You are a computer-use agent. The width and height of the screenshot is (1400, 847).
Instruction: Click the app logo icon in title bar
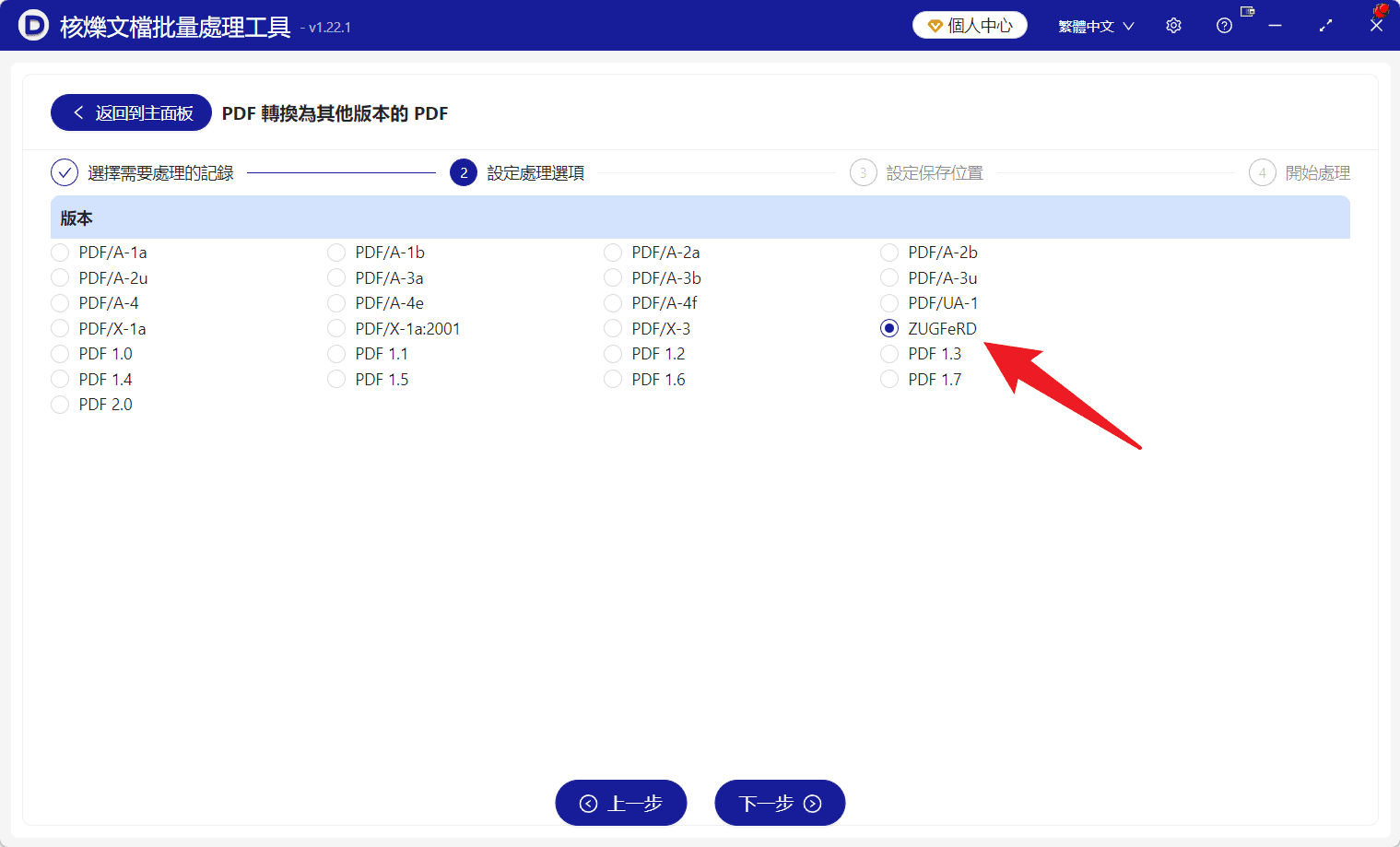pyautogui.click(x=33, y=26)
